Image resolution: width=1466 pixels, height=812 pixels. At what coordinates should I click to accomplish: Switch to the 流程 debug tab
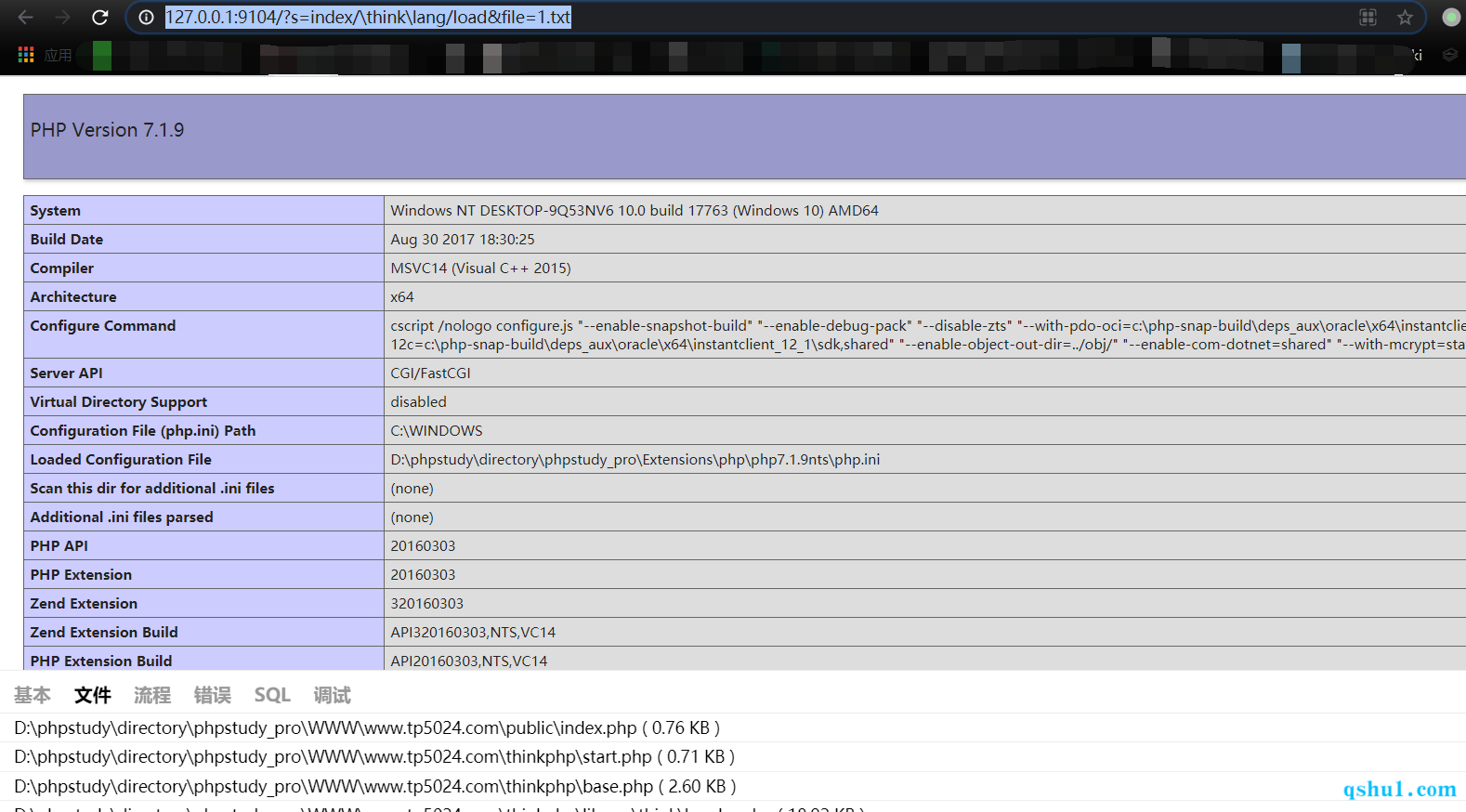(152, 695)
